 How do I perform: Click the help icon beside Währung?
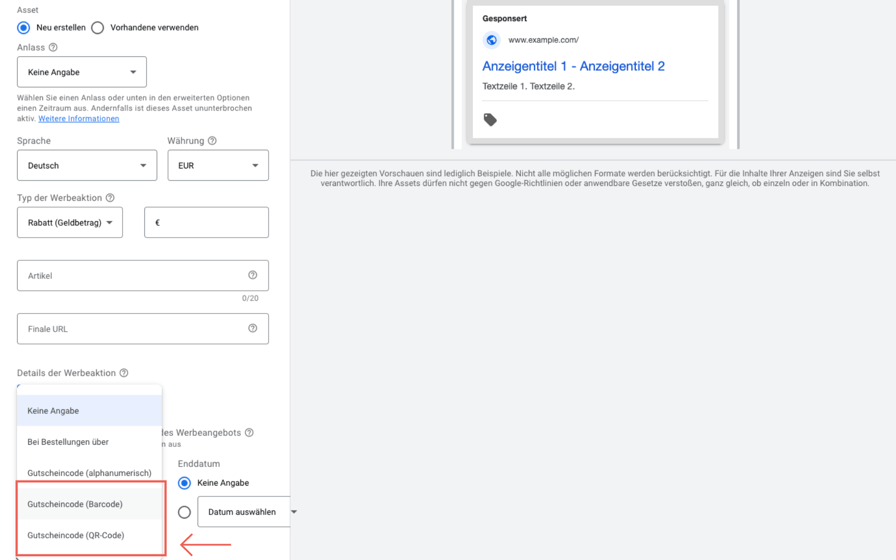(212, 141)
